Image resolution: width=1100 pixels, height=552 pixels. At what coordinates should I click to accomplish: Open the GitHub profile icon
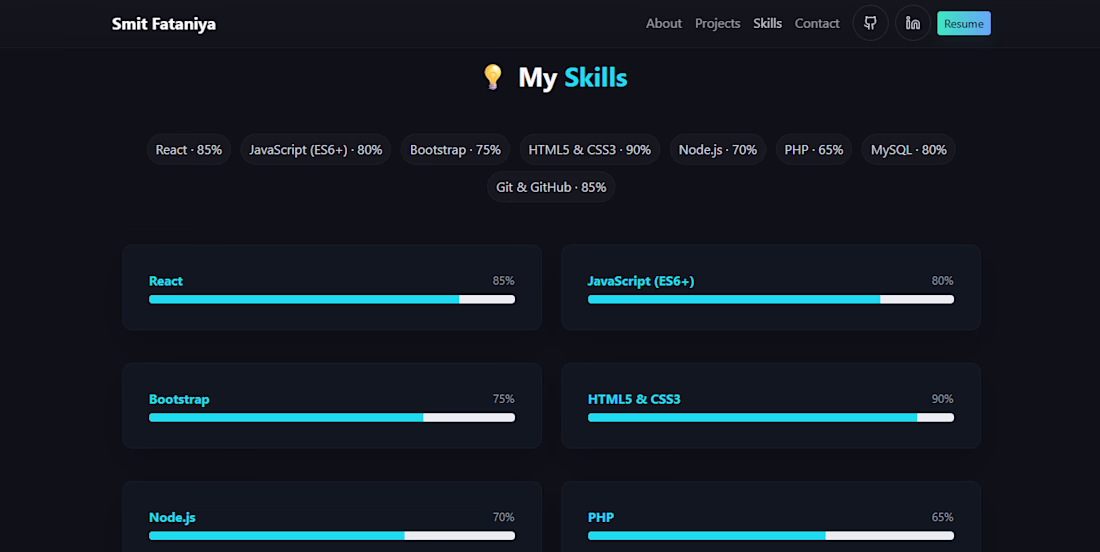pos(871,23)
